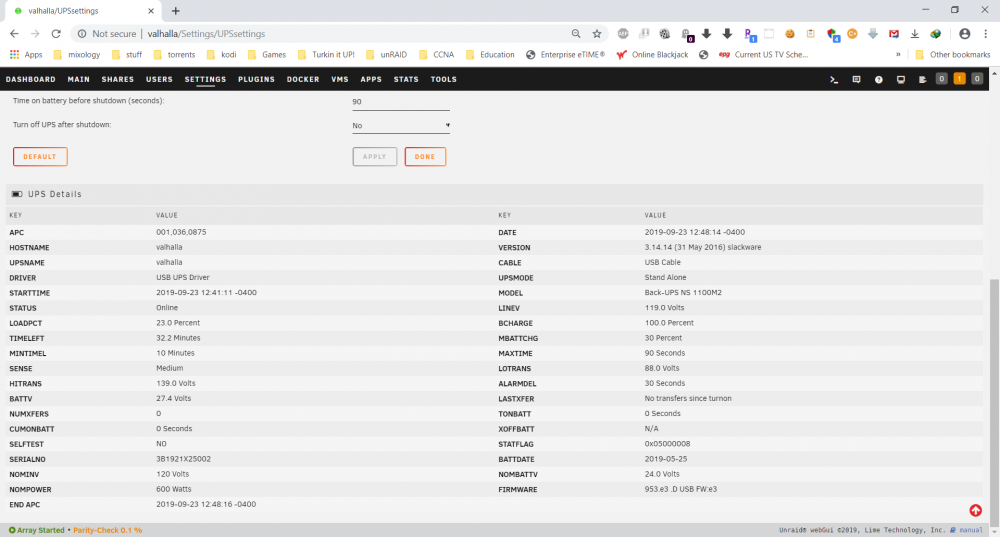The image size is (1000, 537).
Task: Click the Gmail extension icon
Action: [894, 34]
